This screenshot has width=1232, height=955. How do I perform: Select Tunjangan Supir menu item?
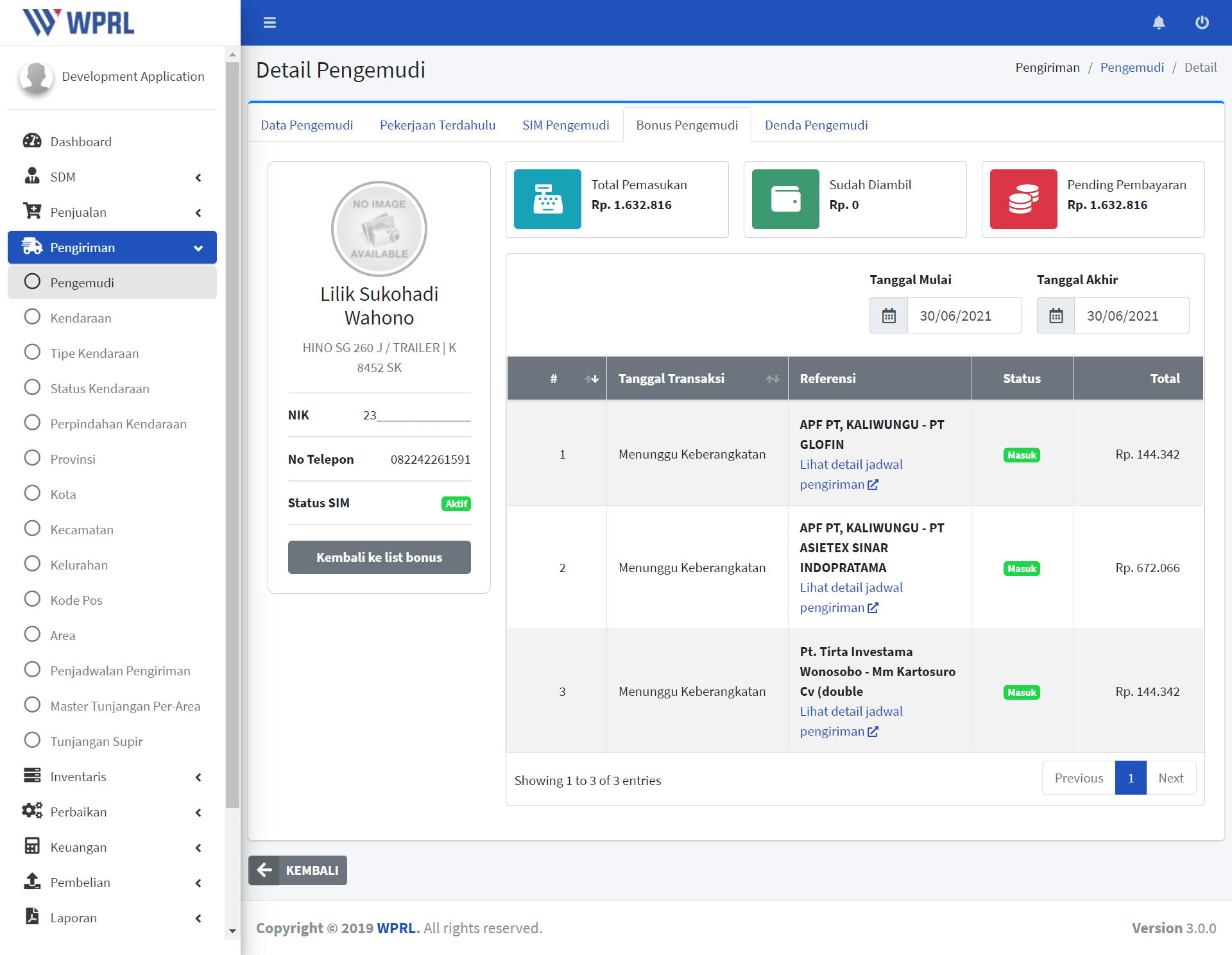point(112,741)
